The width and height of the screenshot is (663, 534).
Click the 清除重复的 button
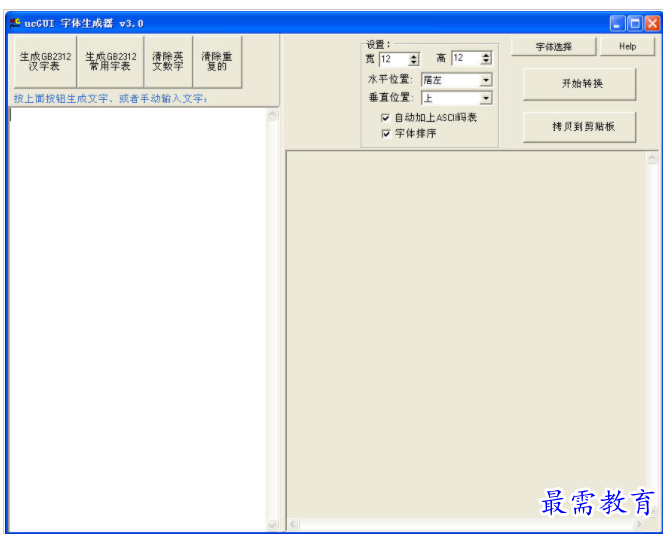[x=217, y=62]
